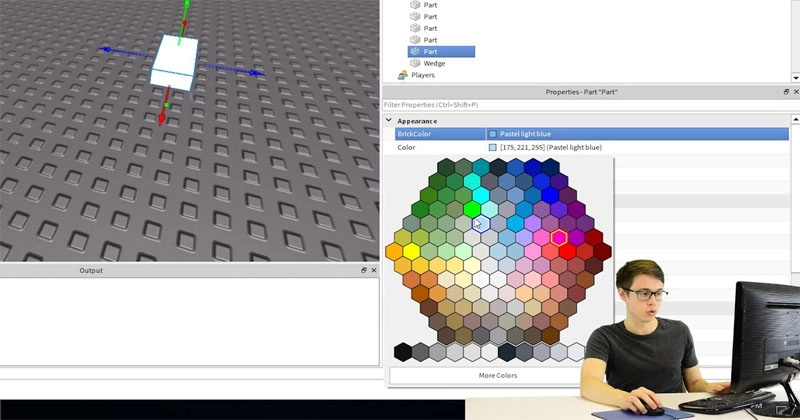800x420 pixels.
Task: Click the Color property's light blue swatch
Action: pos(492,147)
